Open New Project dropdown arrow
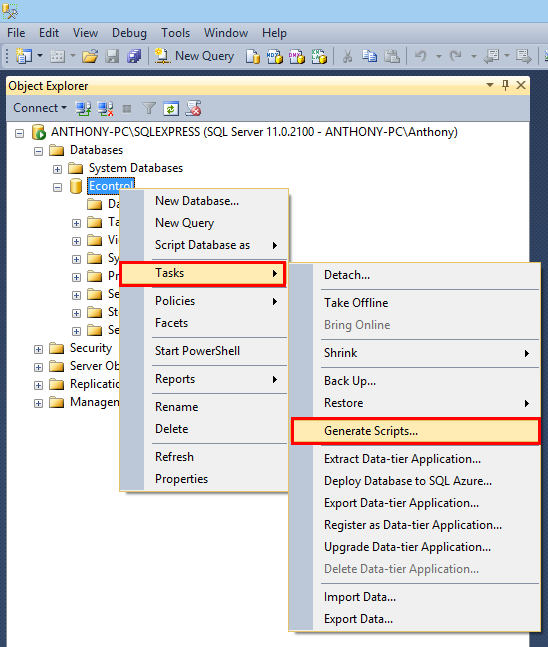 [x=40, y=55]
